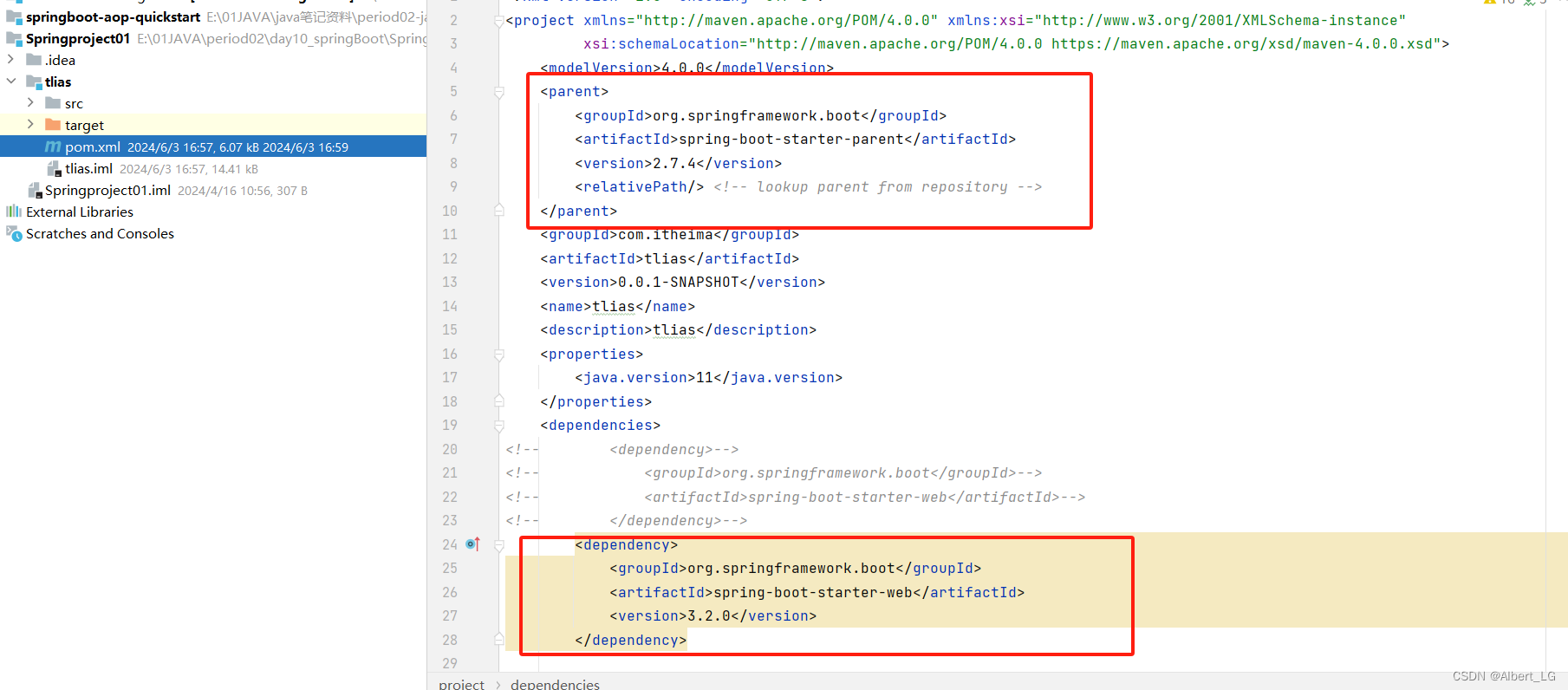Click the 2.7.4 version value
Screen dimensions: 1568x690
(673, 164)
